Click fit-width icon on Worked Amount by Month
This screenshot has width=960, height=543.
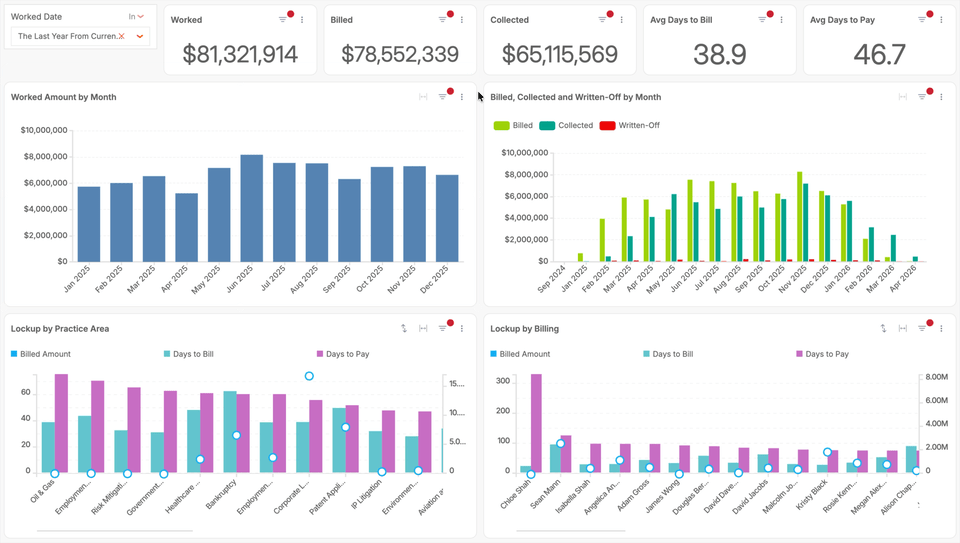coord(423,97)
